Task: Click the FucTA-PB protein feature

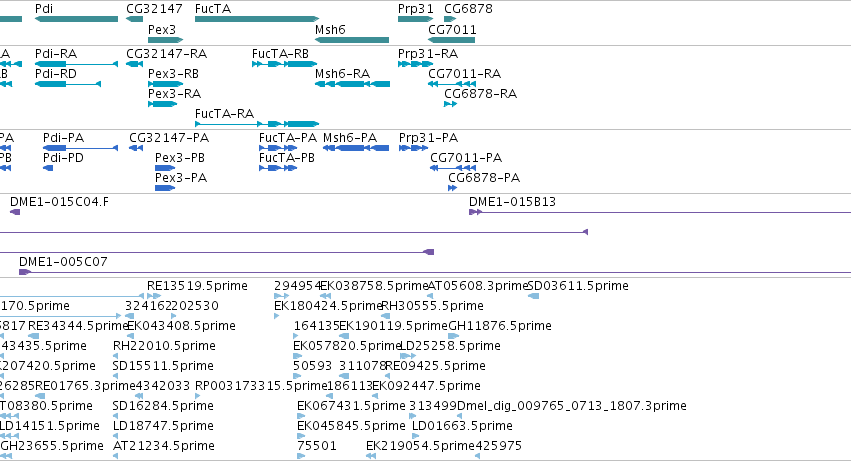Action: pyautogui.click(x=278, y=168)
